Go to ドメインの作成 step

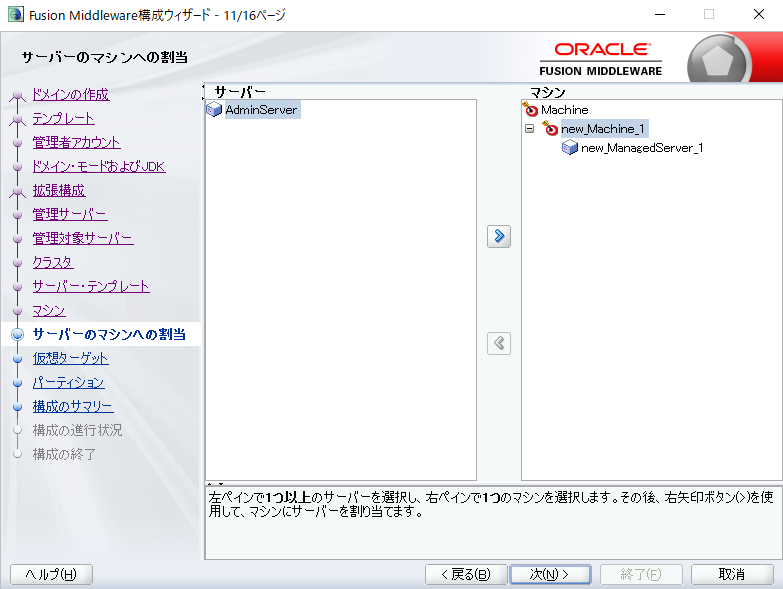tap(70, 95)
